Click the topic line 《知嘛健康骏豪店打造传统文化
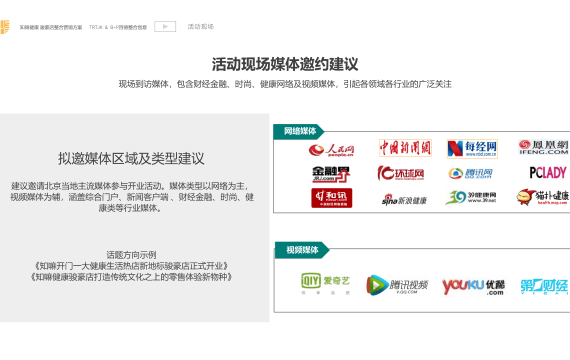 click(131, 277)
